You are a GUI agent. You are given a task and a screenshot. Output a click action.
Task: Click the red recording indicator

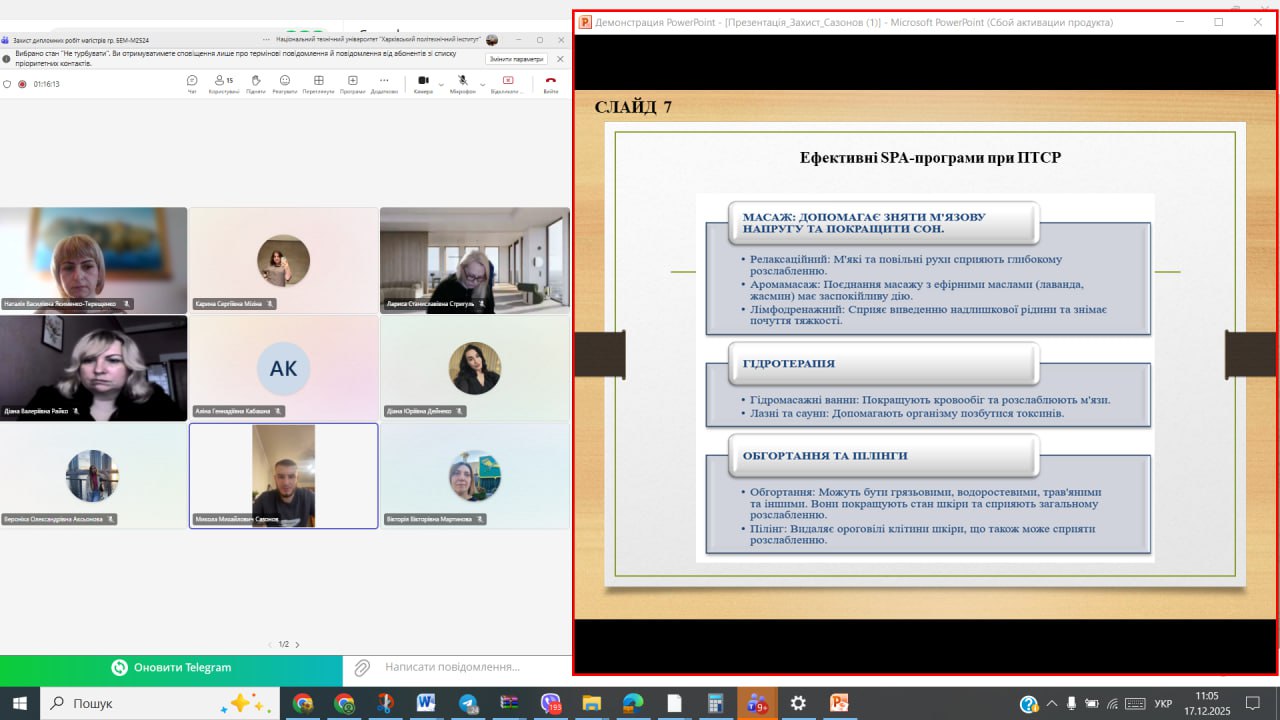click(x=22, y=84)
